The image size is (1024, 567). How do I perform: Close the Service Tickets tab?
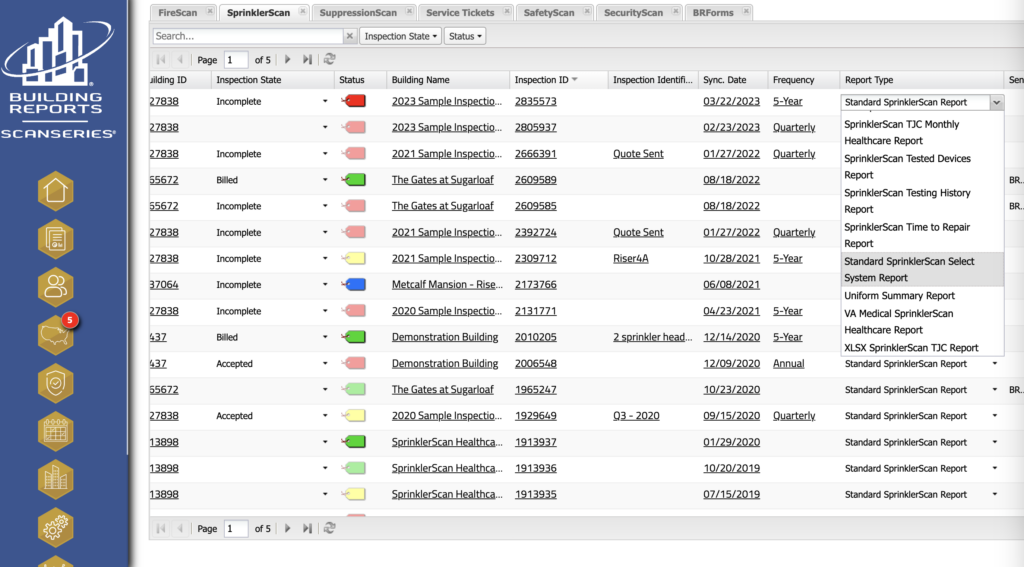click(x=507, y=11)
